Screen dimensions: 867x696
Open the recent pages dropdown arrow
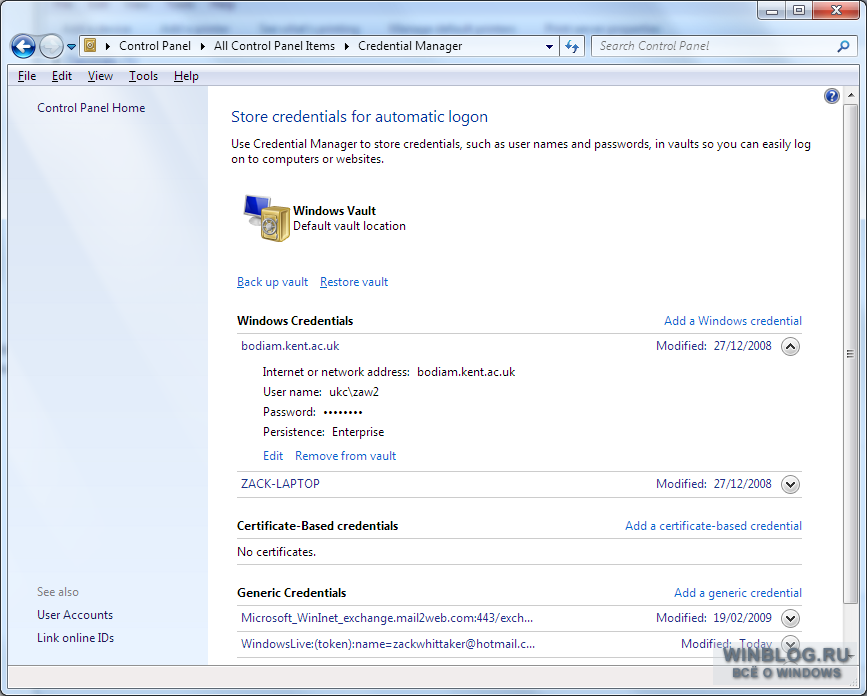click(71, 47)
